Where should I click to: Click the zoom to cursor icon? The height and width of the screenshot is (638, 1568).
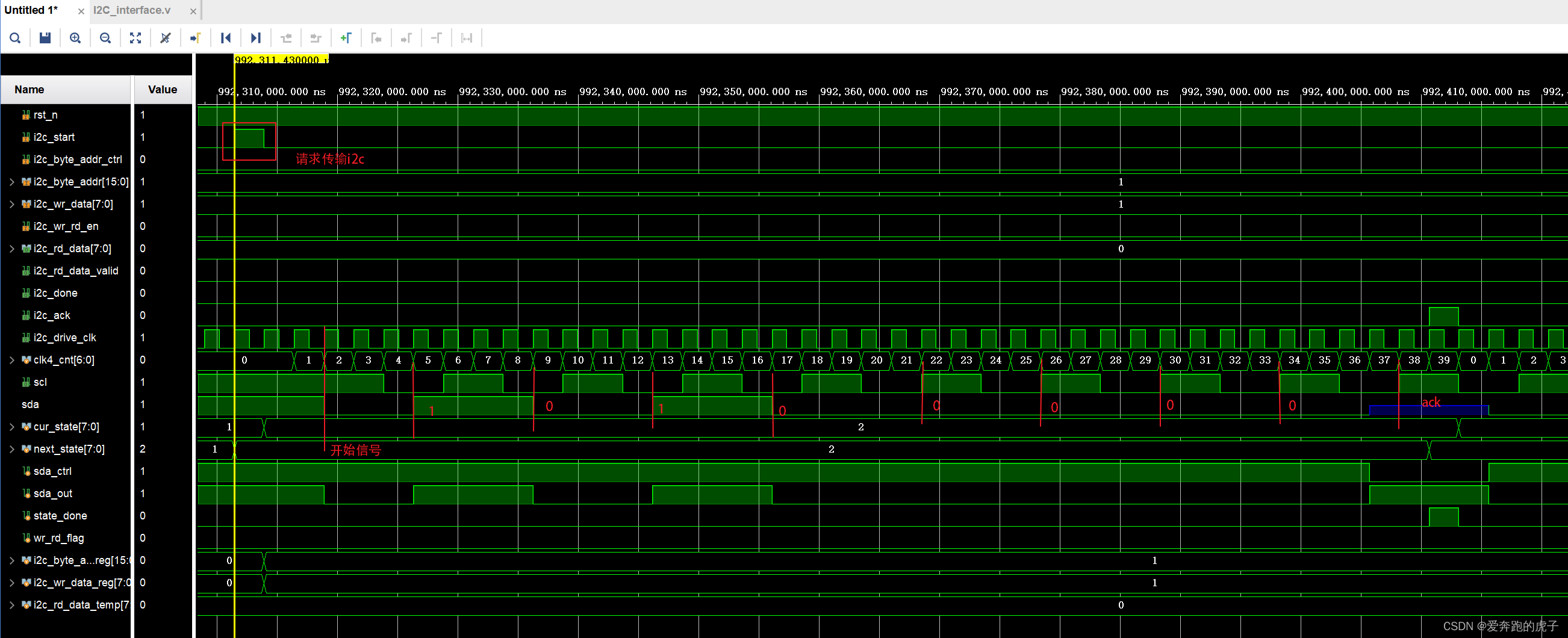[166, 39]
